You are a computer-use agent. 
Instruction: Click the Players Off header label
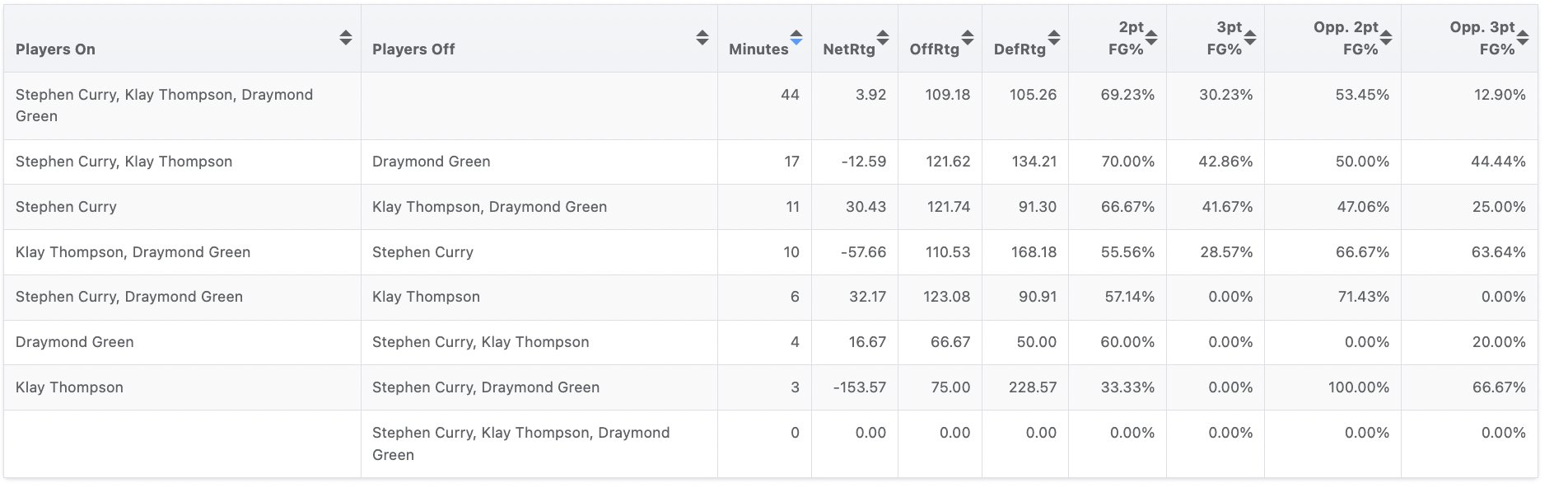tap(413, 49)
